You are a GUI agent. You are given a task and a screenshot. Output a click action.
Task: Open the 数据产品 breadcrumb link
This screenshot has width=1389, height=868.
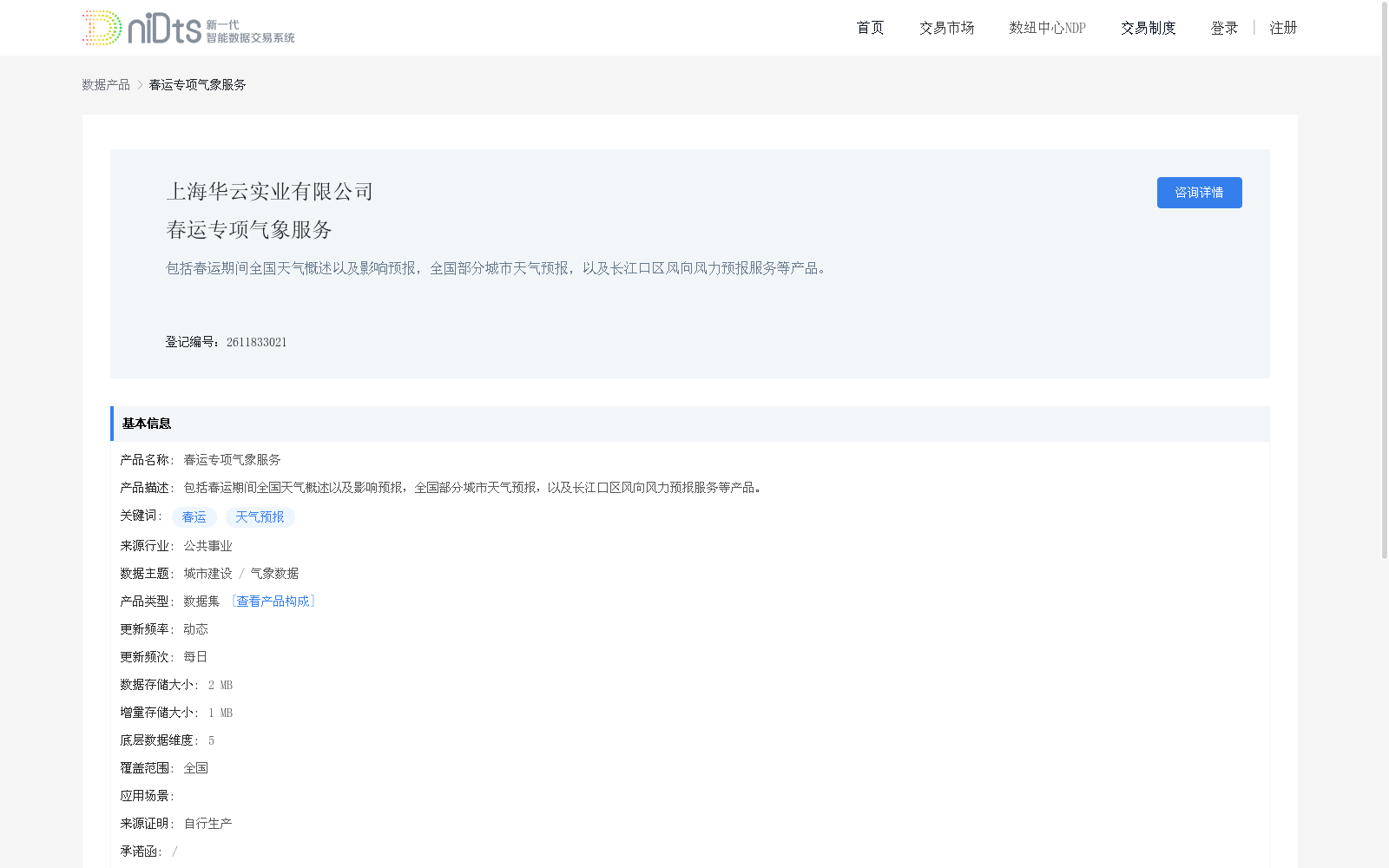pos(106,84)
